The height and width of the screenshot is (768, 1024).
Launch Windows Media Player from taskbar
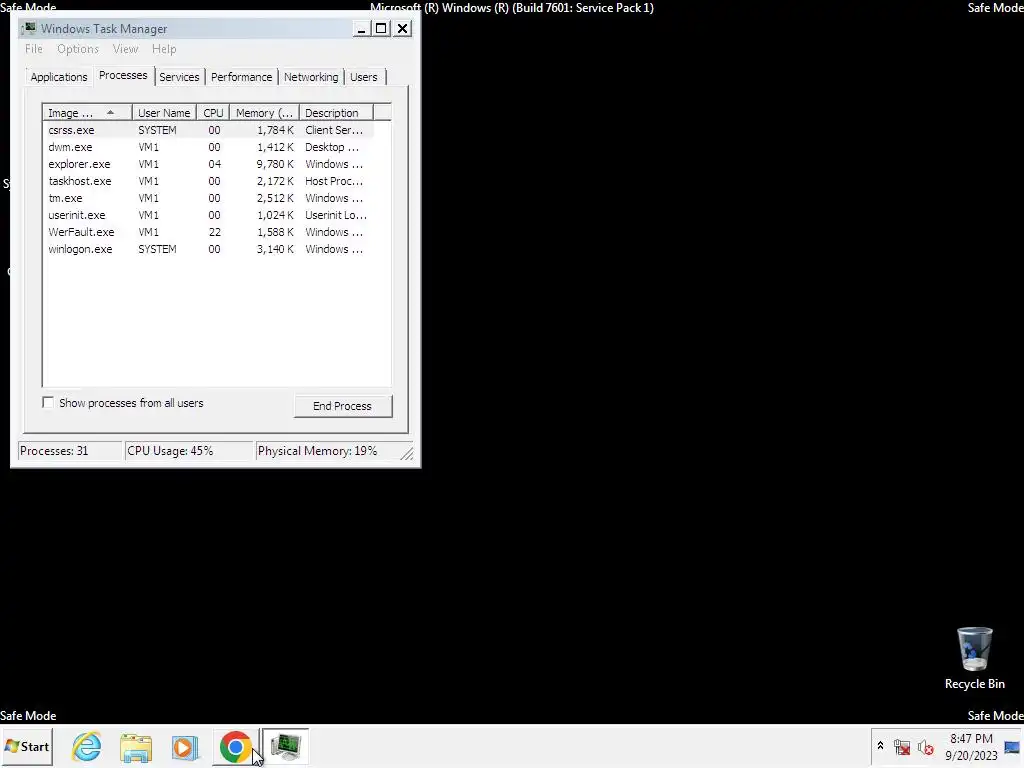coord(185,746)
